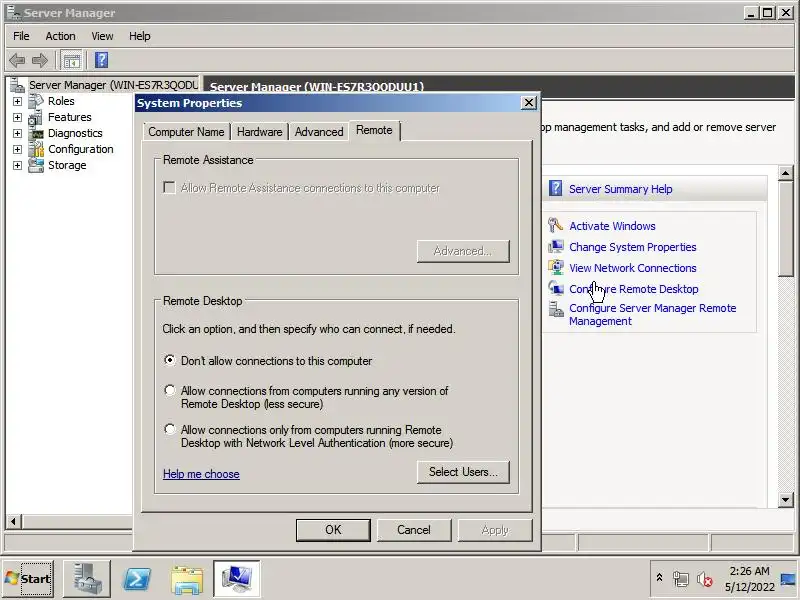800x600 pixels.
Task: Open the Help toolbar icon
Action: [102, 60]
